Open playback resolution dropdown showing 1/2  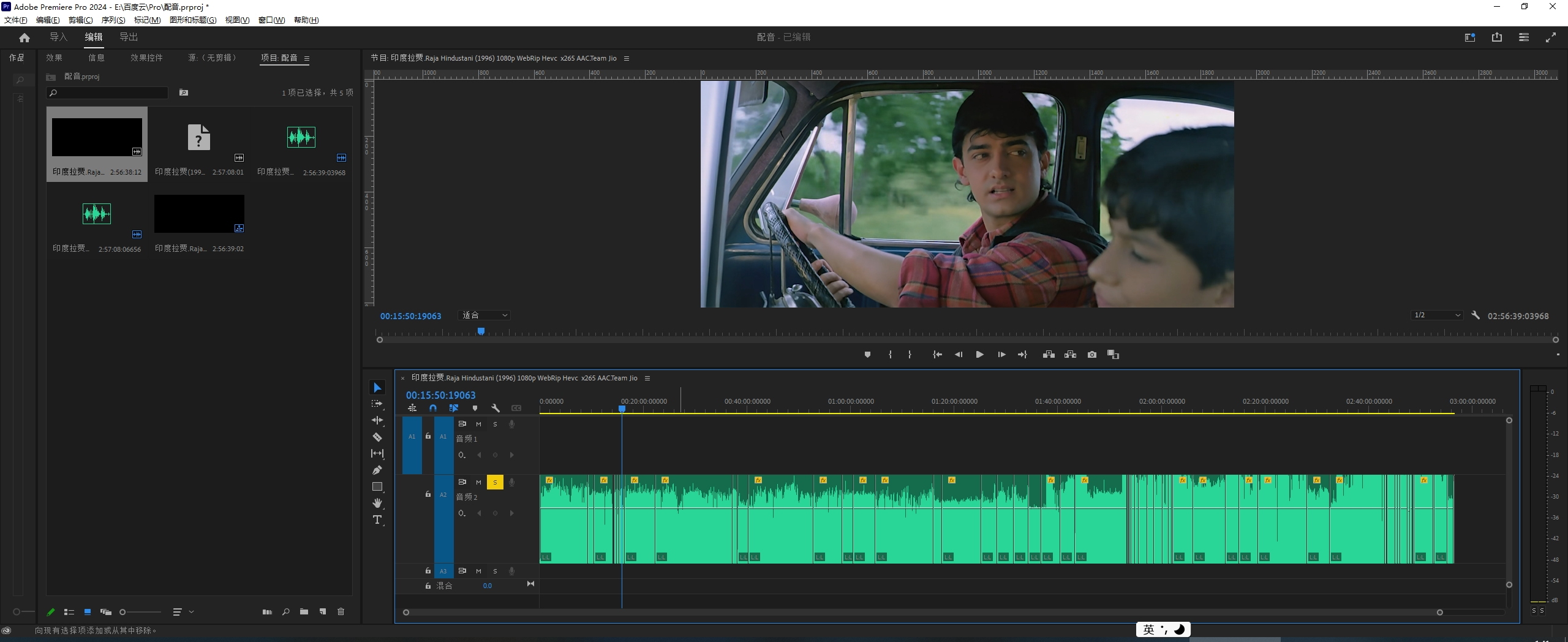1436,315
